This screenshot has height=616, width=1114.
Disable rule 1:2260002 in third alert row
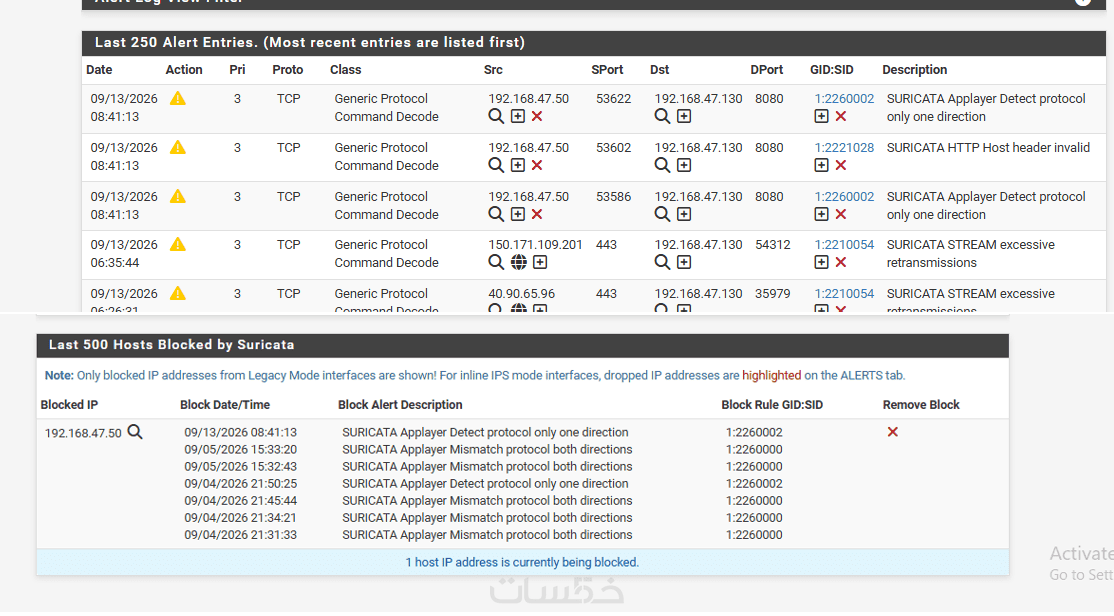[840, 215]
